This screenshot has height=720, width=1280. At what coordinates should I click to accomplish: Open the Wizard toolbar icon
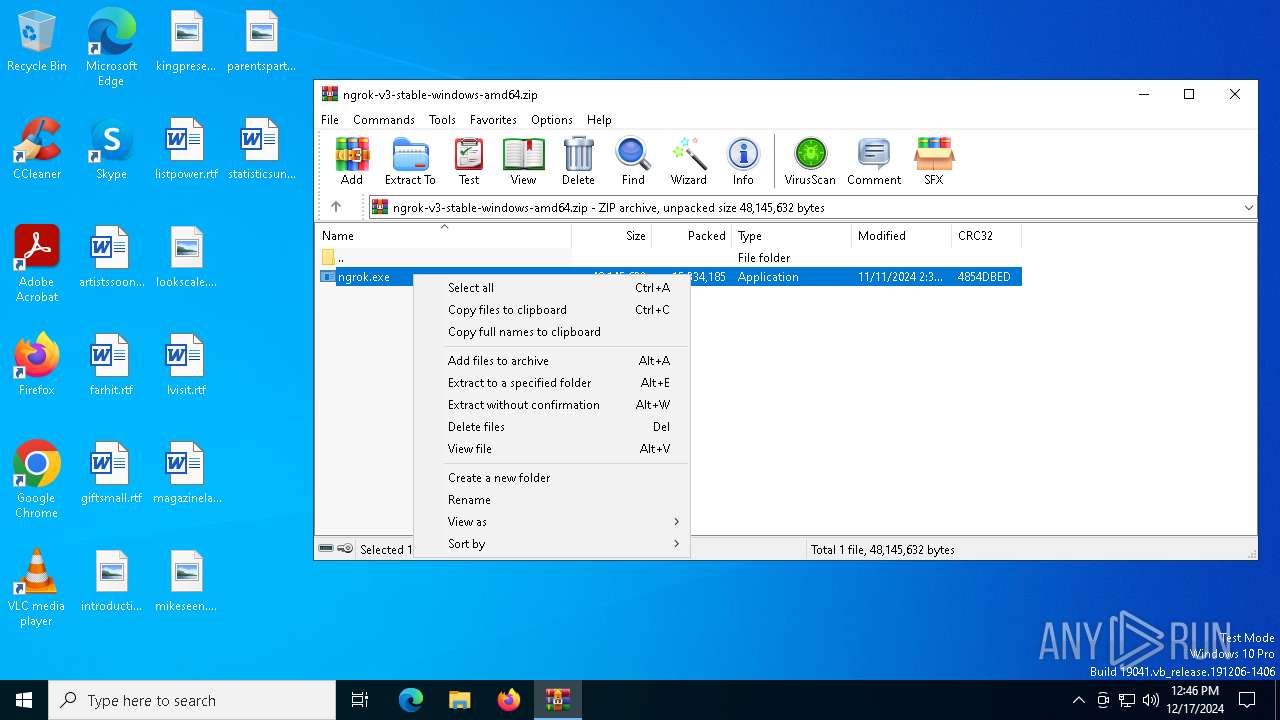(x=688, y=161)
